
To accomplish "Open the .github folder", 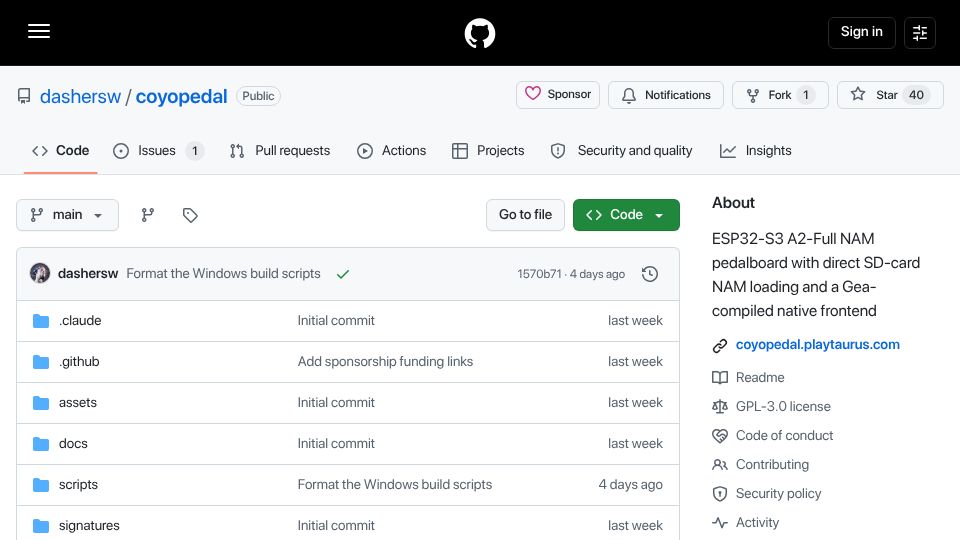I will (79, 362).
